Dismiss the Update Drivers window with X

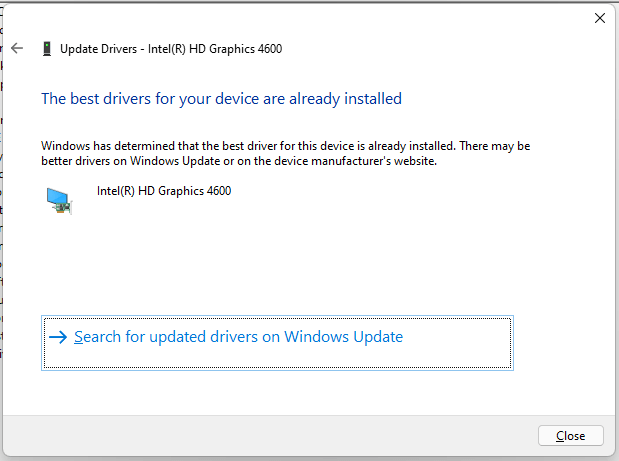point(600,18)
